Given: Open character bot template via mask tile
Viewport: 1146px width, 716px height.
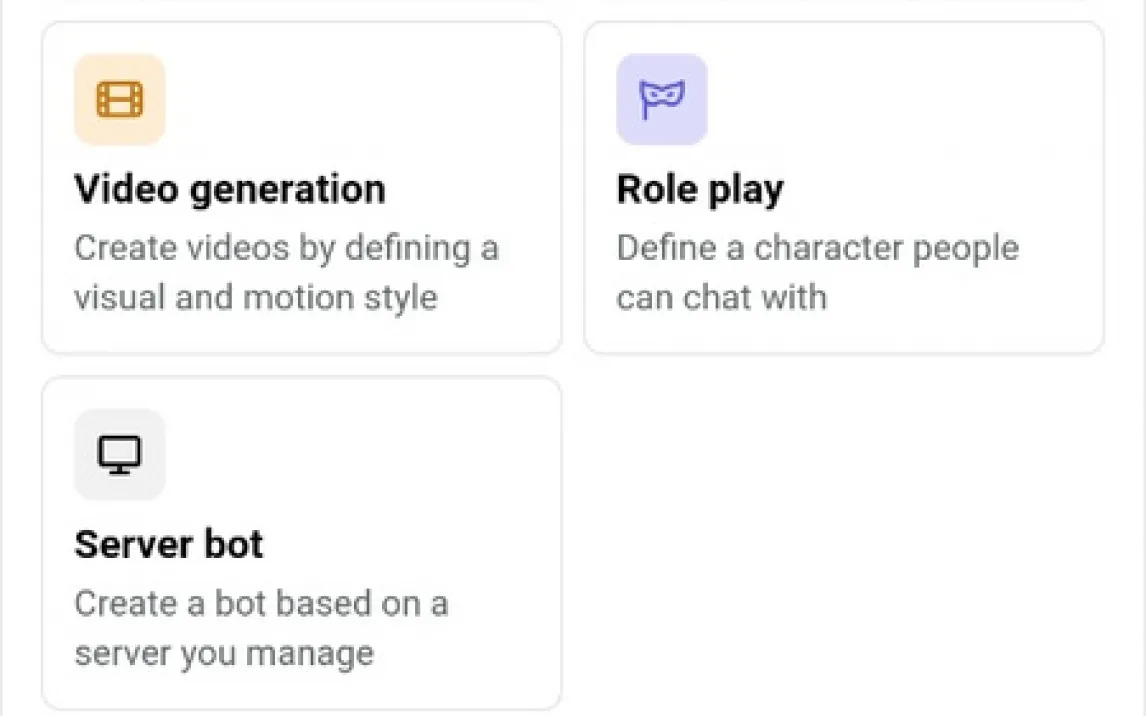Looking at the screenshot, I should click(x=662, y=99).
